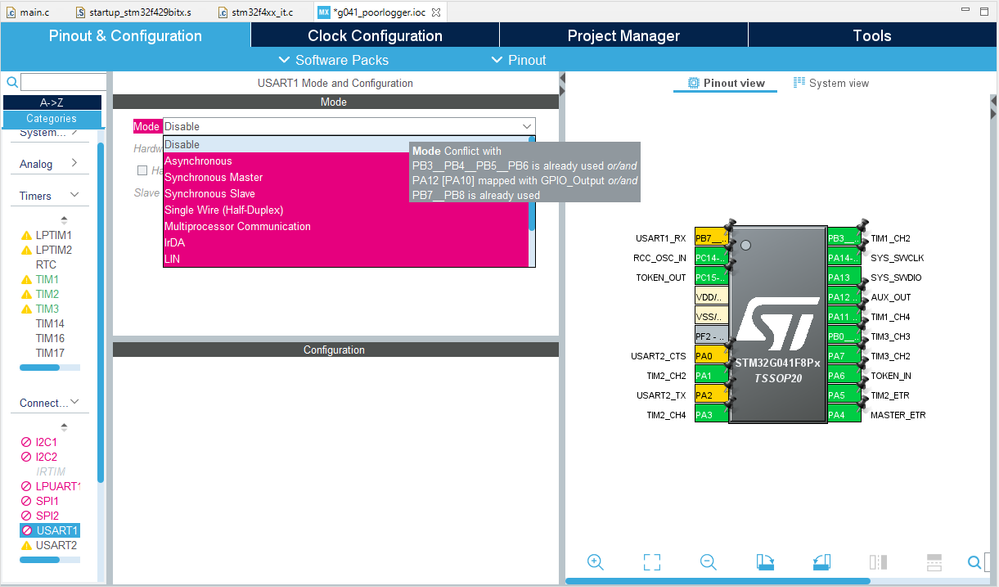Click the peripheral search input field
Viewport: 999px width, 587px height.
point(63,82)
